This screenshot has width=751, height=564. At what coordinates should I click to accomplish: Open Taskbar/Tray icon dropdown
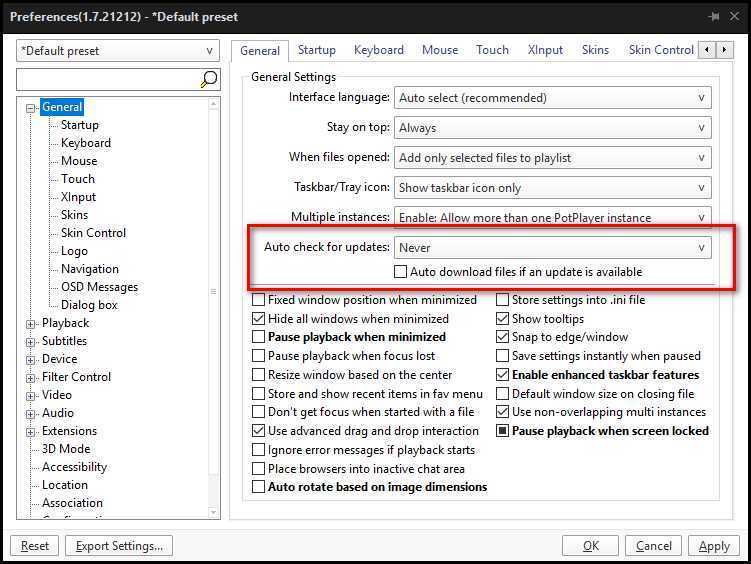pos(553,188)
